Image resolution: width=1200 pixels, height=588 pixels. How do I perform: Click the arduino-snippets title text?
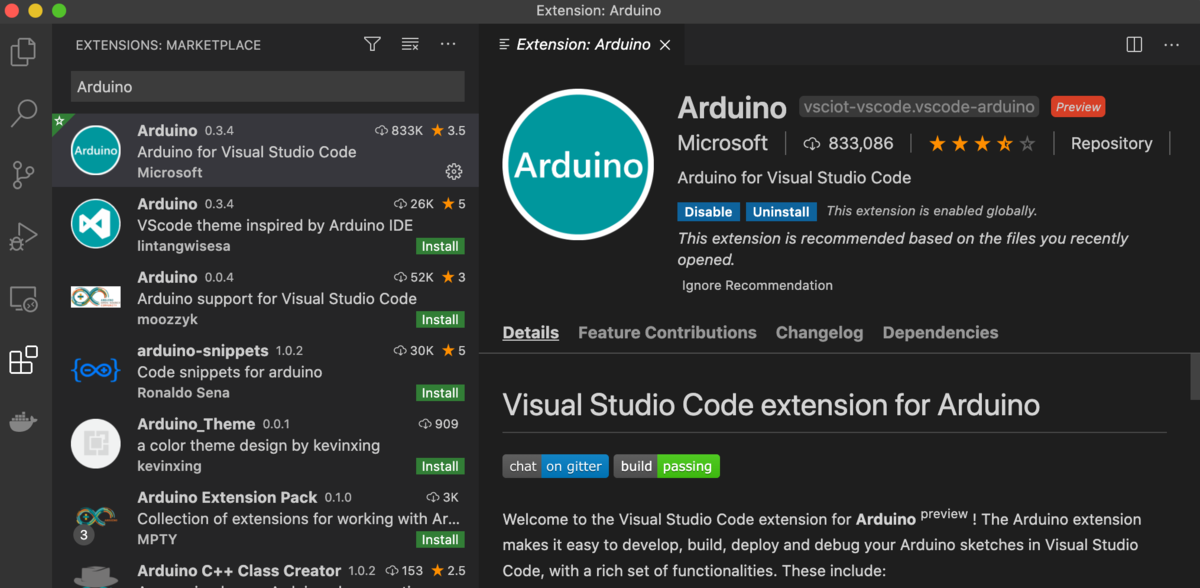tap(203, 351)
